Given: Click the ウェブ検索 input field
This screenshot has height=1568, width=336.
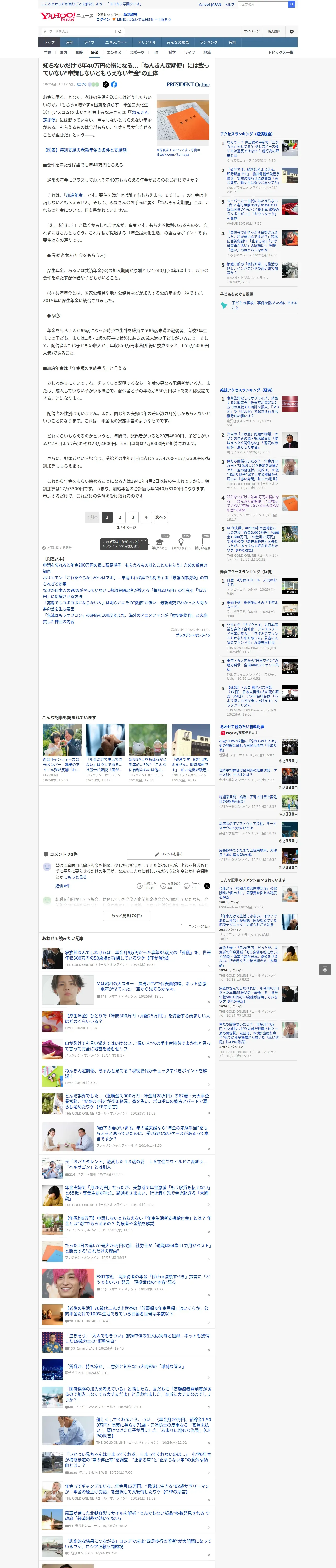Looking at the screenshot, I should (x=262, y=4).
